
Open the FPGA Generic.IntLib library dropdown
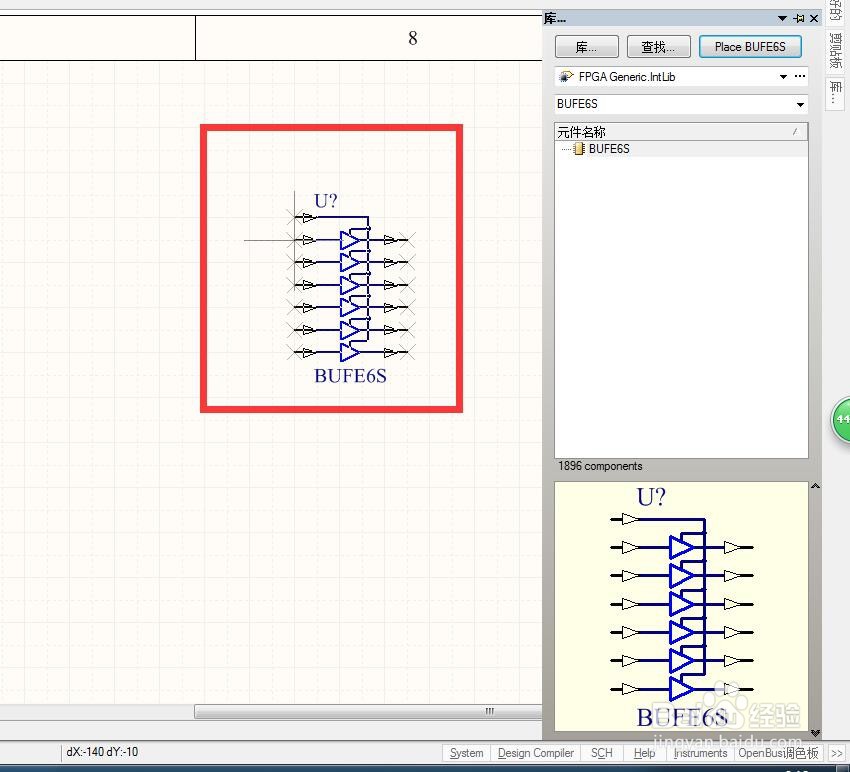coord(783,76)
